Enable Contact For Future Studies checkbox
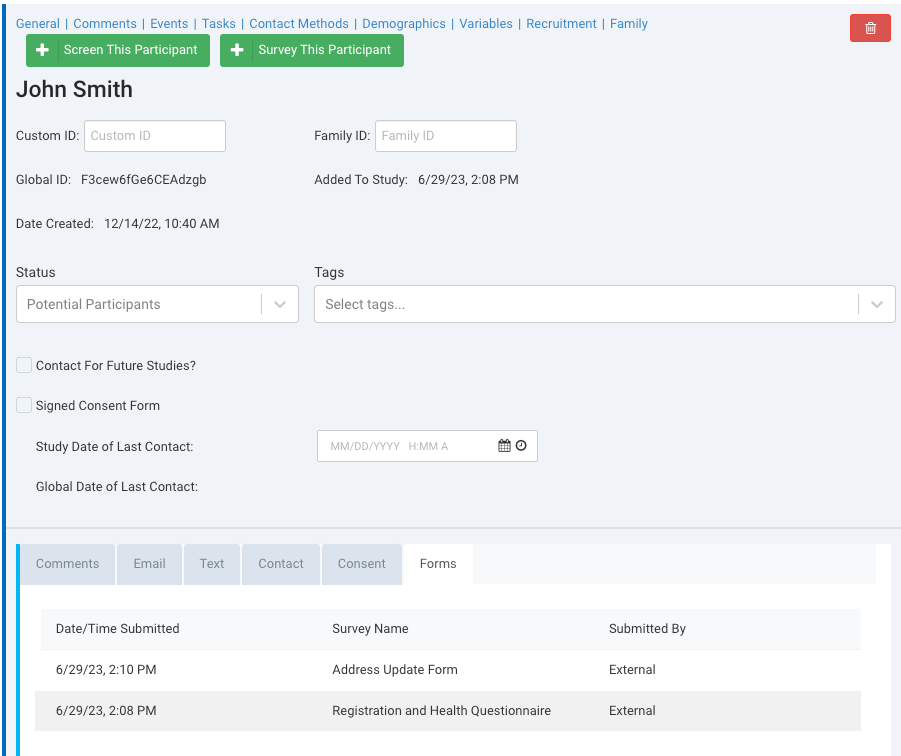The image size is (901, 756). (24, 366)
